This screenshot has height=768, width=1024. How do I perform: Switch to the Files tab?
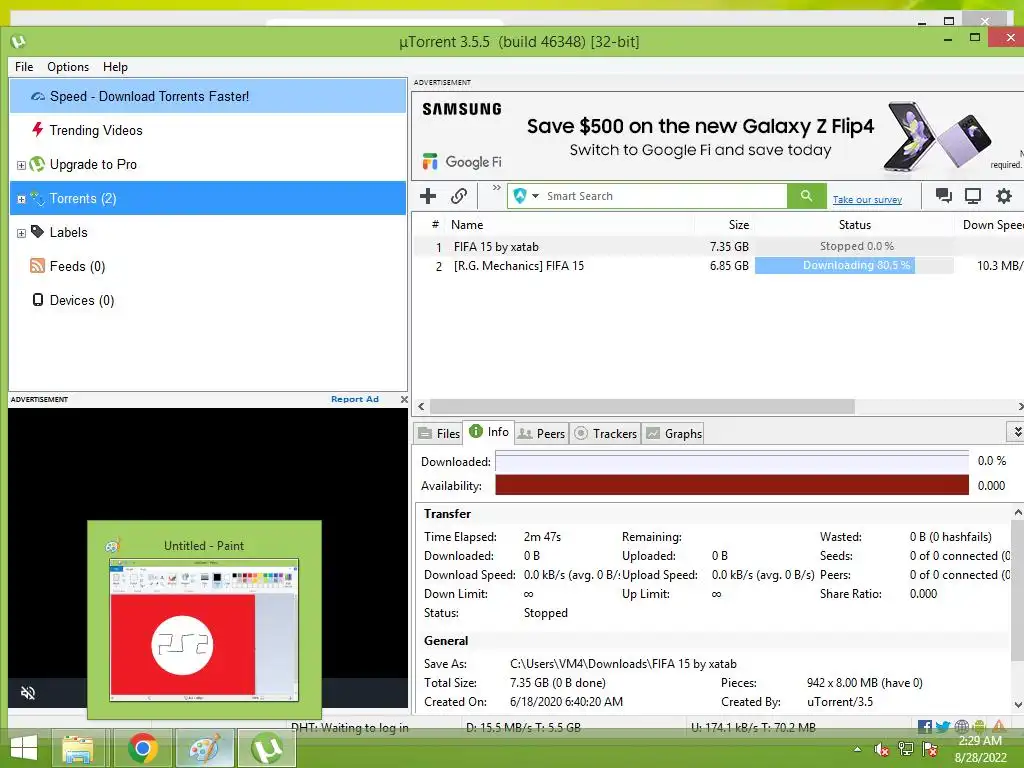pos(439,434)
